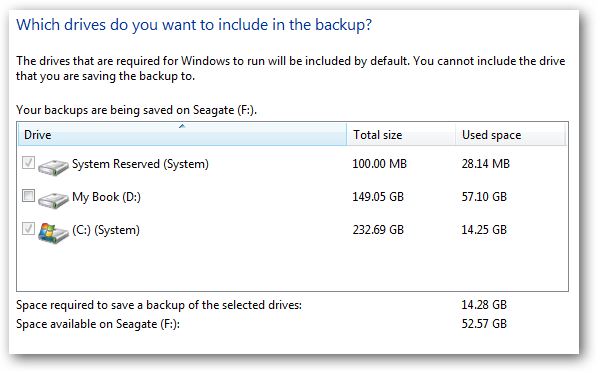Select the (C:) (System) drive label
Screen dimensions: 605x377
[106, 230]
